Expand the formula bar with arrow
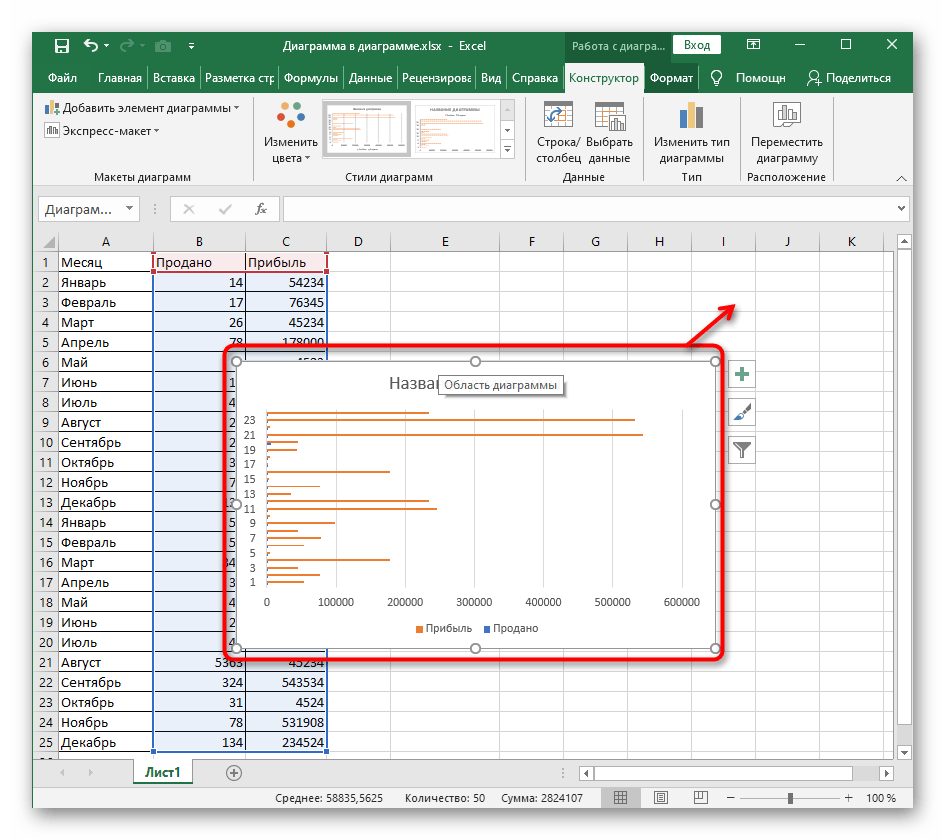 [901, 208]
